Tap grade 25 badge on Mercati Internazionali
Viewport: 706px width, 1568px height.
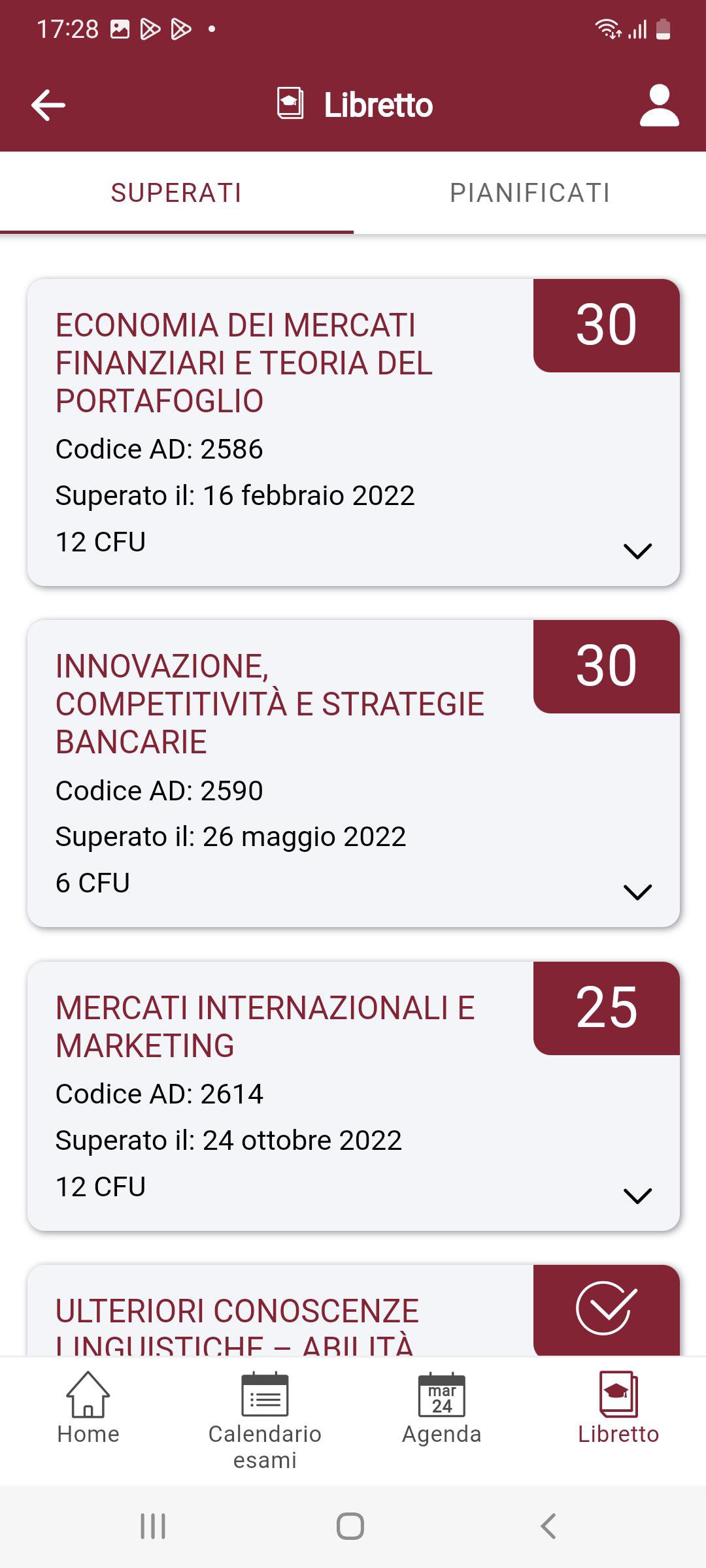pyautogui.click(x=606, y=1007)
